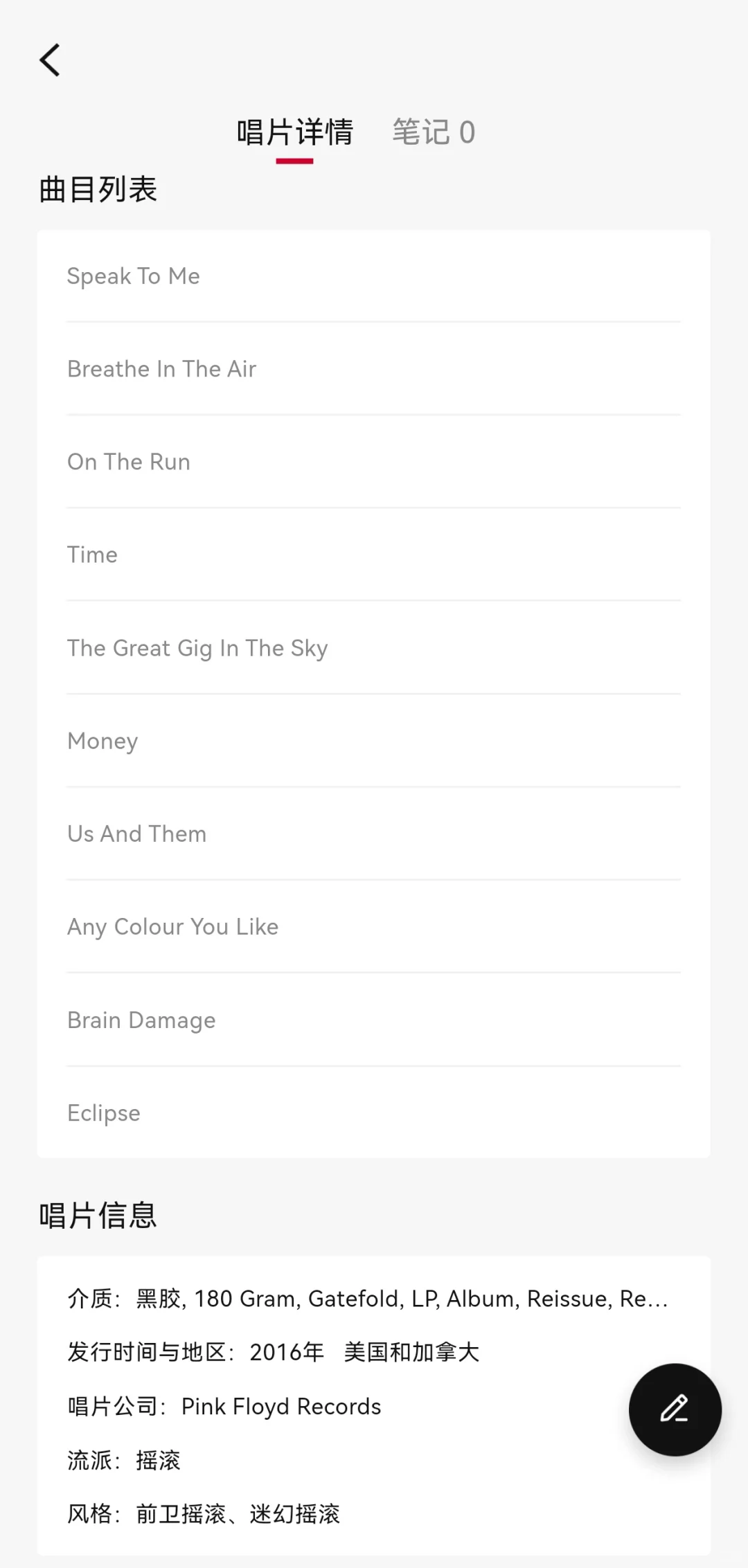This screenshot has height=1568, width=748.
Task: Open Any Colour You Like track
Action: (x=373, y=926)
